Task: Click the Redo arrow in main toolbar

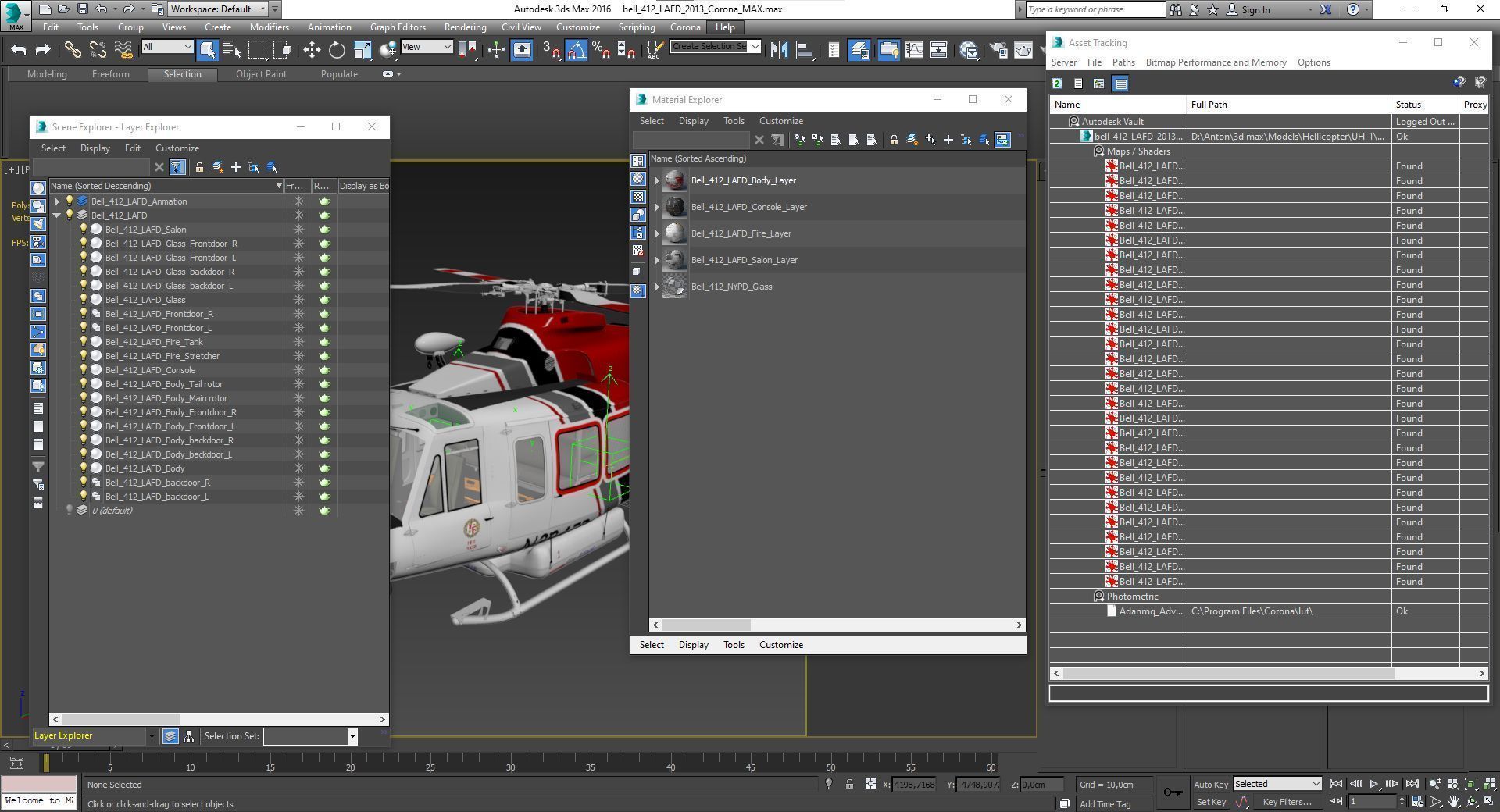Action: pyautogui.click(x=44, y=50)
